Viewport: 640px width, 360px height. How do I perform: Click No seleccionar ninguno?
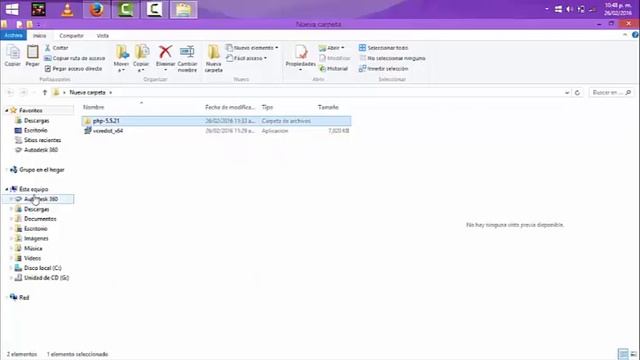pyautogui.click(x=392, y=58)
